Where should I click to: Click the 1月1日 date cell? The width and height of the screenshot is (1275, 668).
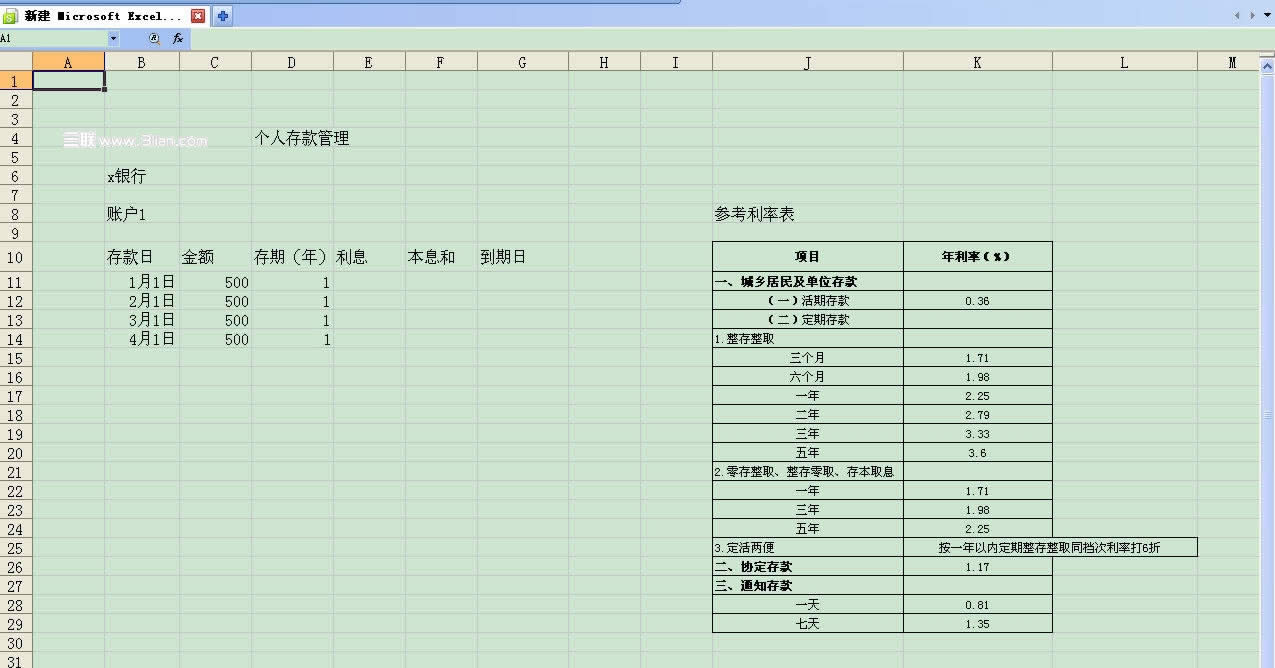[142, 282]
